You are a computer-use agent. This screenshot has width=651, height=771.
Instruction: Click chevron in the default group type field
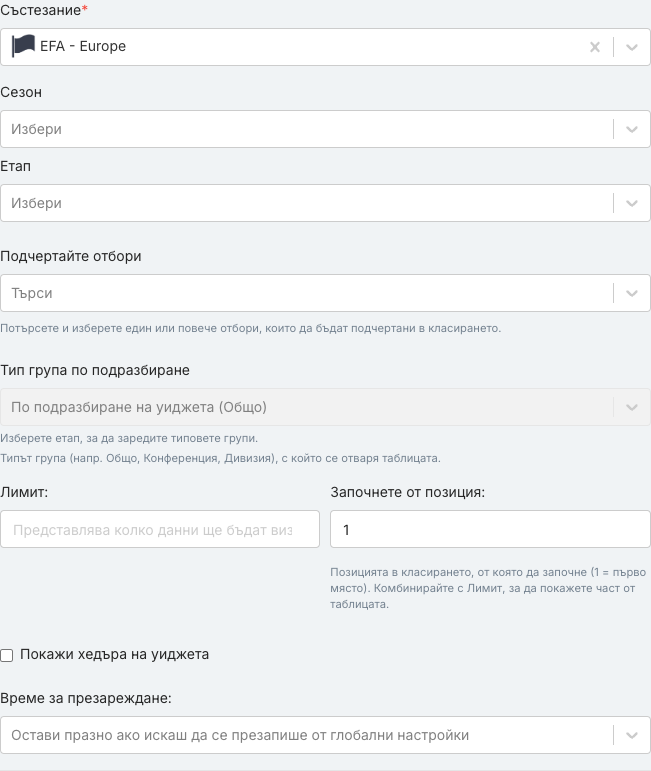tap(632, 408)
